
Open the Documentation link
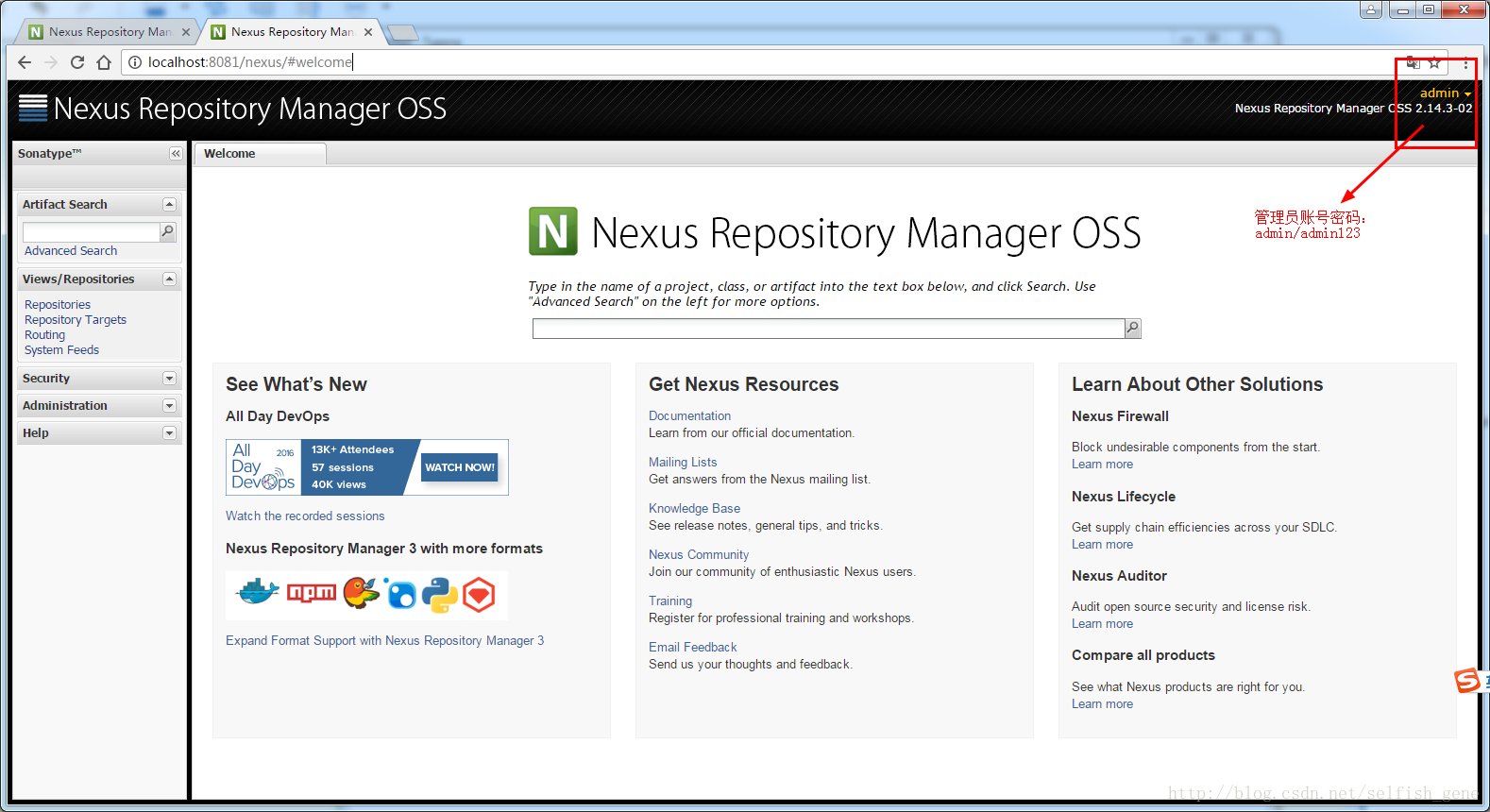(689, 416)
